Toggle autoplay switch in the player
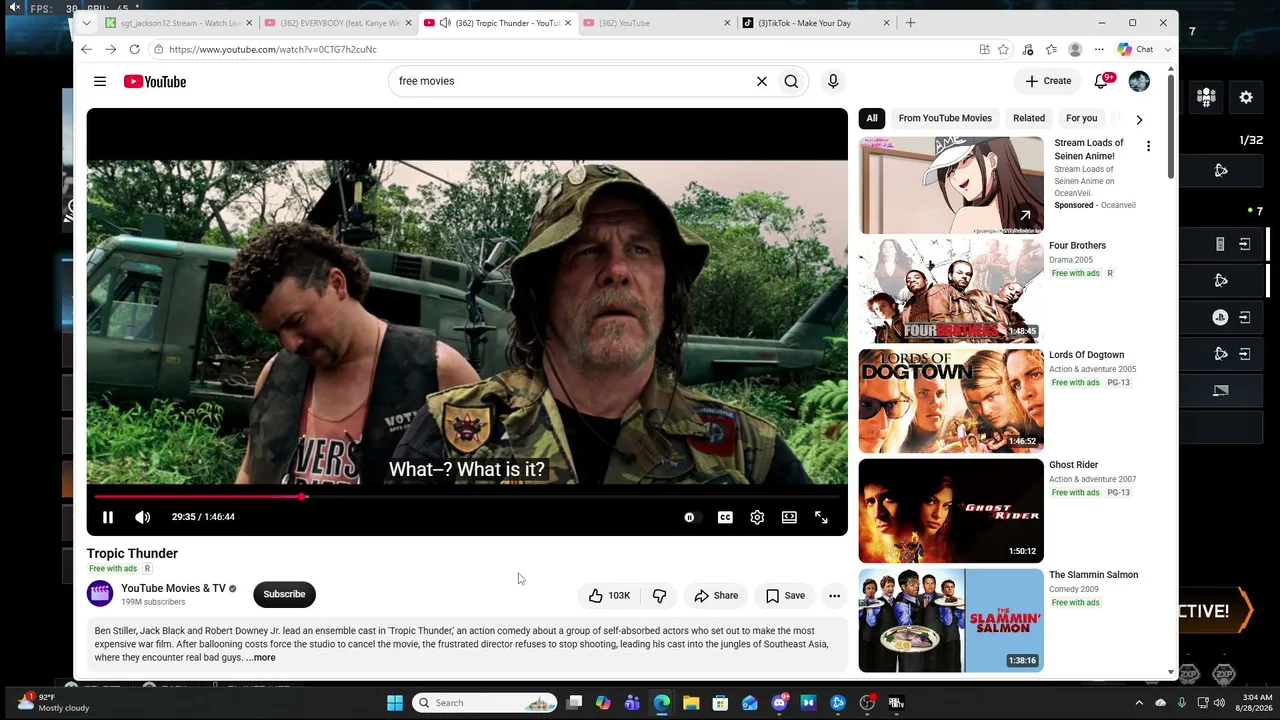Image resolution: width=1280 pixels, height=720 pixels. [690, 517]
